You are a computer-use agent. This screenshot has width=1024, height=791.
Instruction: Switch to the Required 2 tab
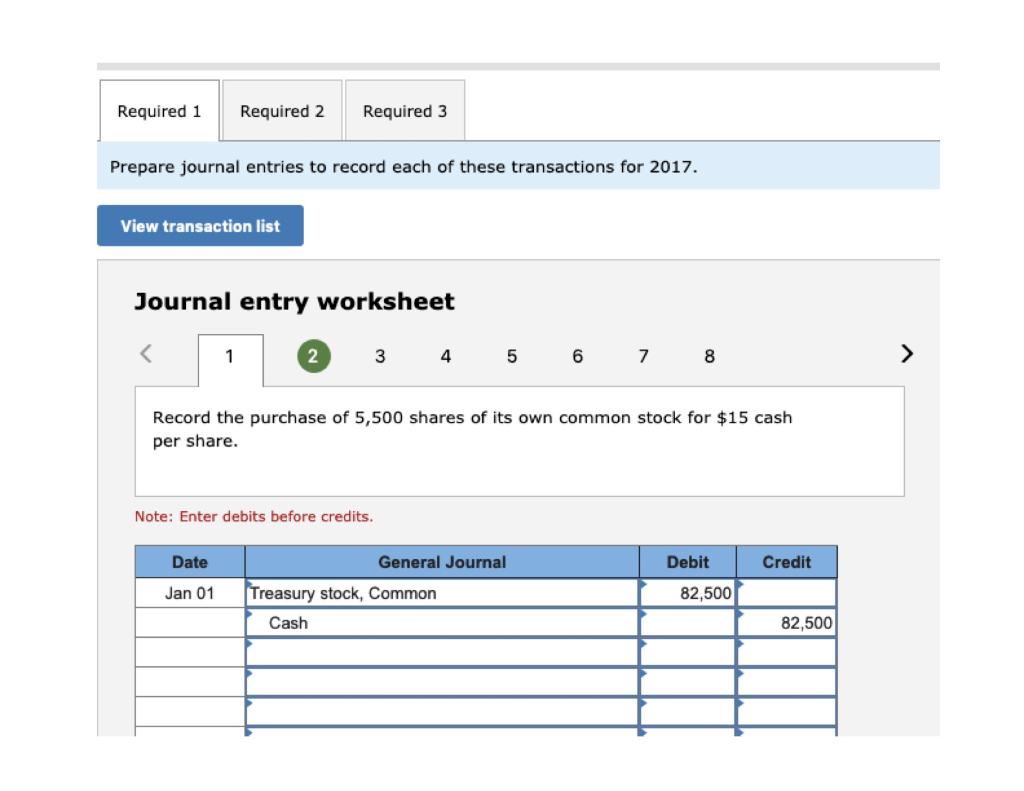click(282, 110)
